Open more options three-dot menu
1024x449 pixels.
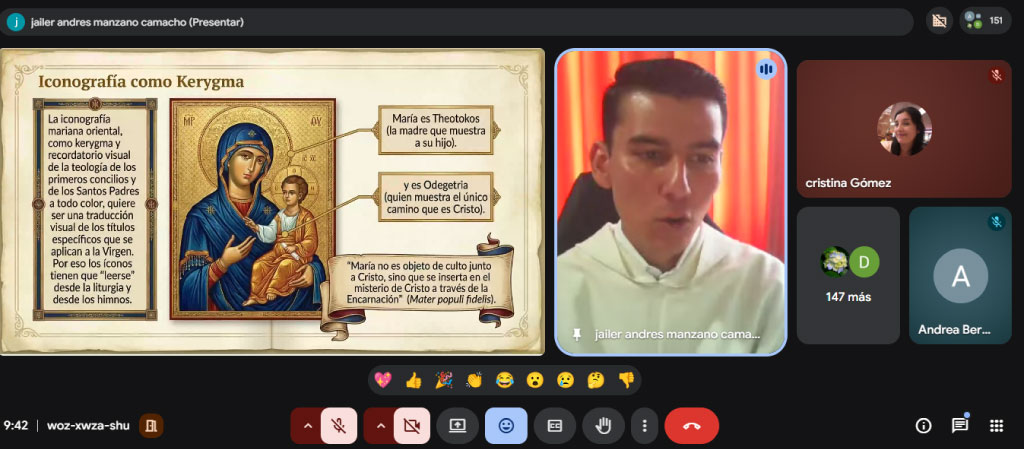[x=645, y=426]
